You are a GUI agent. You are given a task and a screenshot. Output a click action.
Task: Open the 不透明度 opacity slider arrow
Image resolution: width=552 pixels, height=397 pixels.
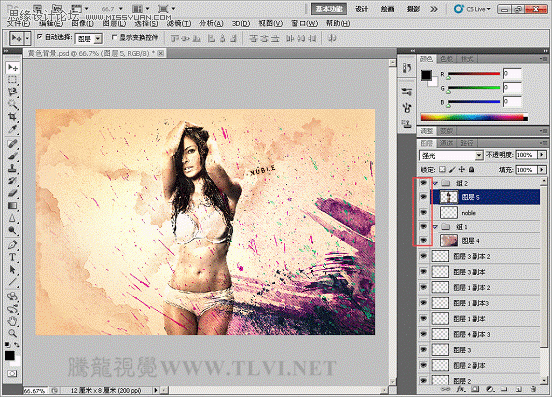(x=542, y=155)
